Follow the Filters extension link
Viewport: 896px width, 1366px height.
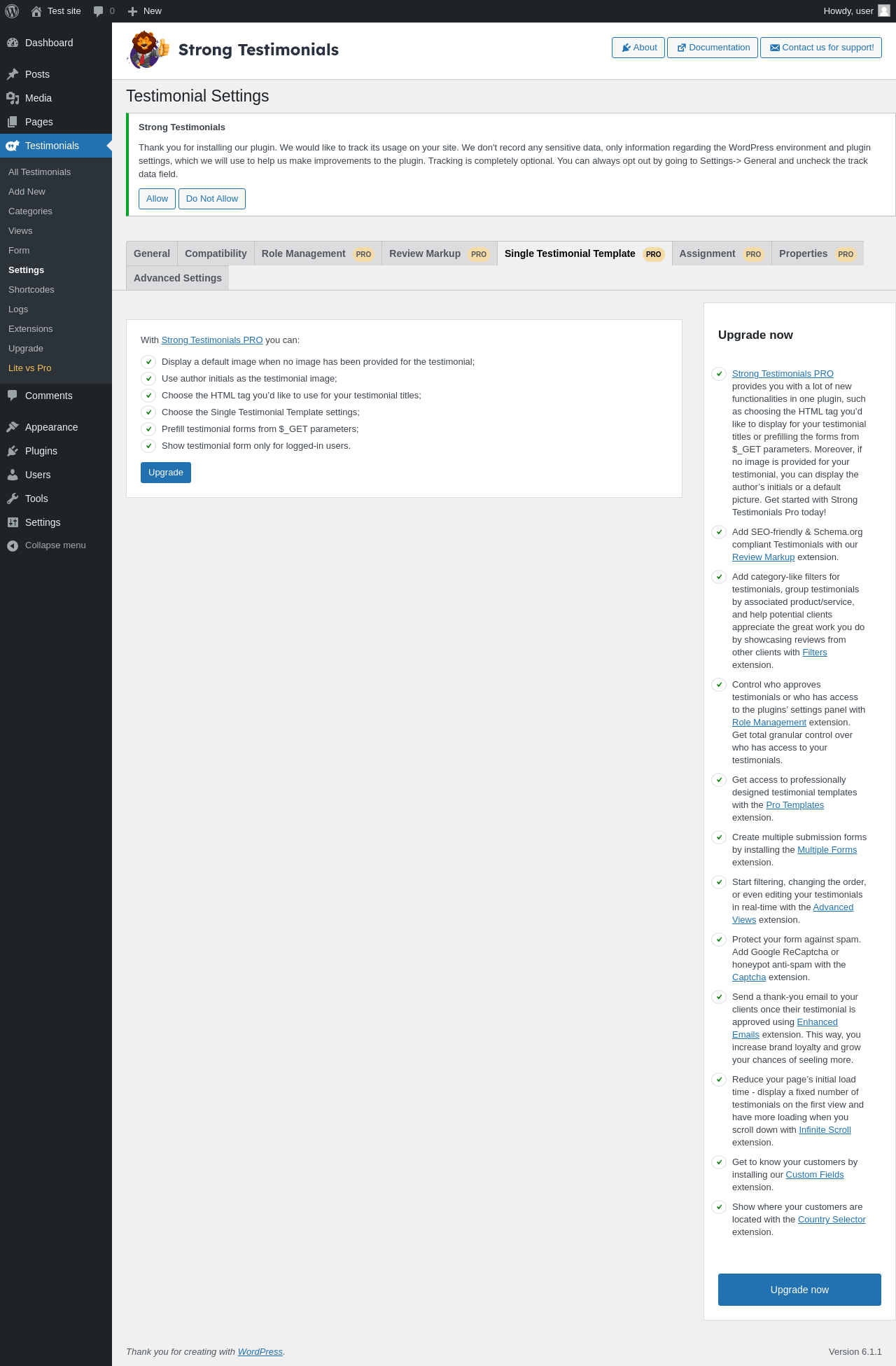click(x=815, y=653)
